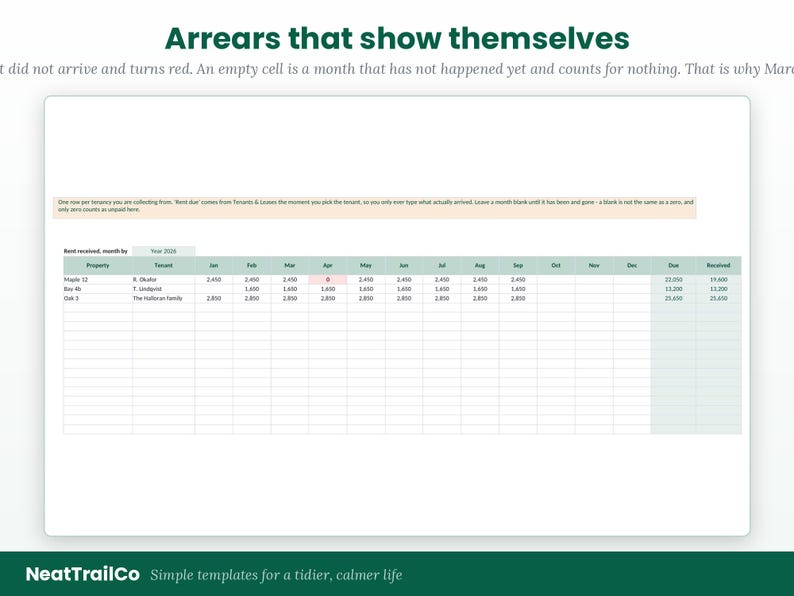Screen dimensions: 794x596
Task: Select the 'Jul' column header
Action: coord(442,265)
